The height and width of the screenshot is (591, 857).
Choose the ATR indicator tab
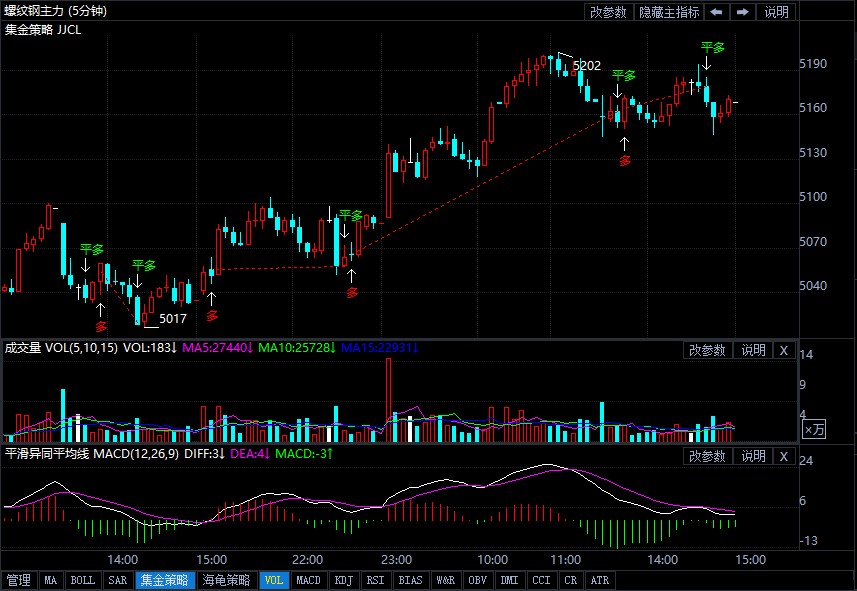tap(599, 580)
